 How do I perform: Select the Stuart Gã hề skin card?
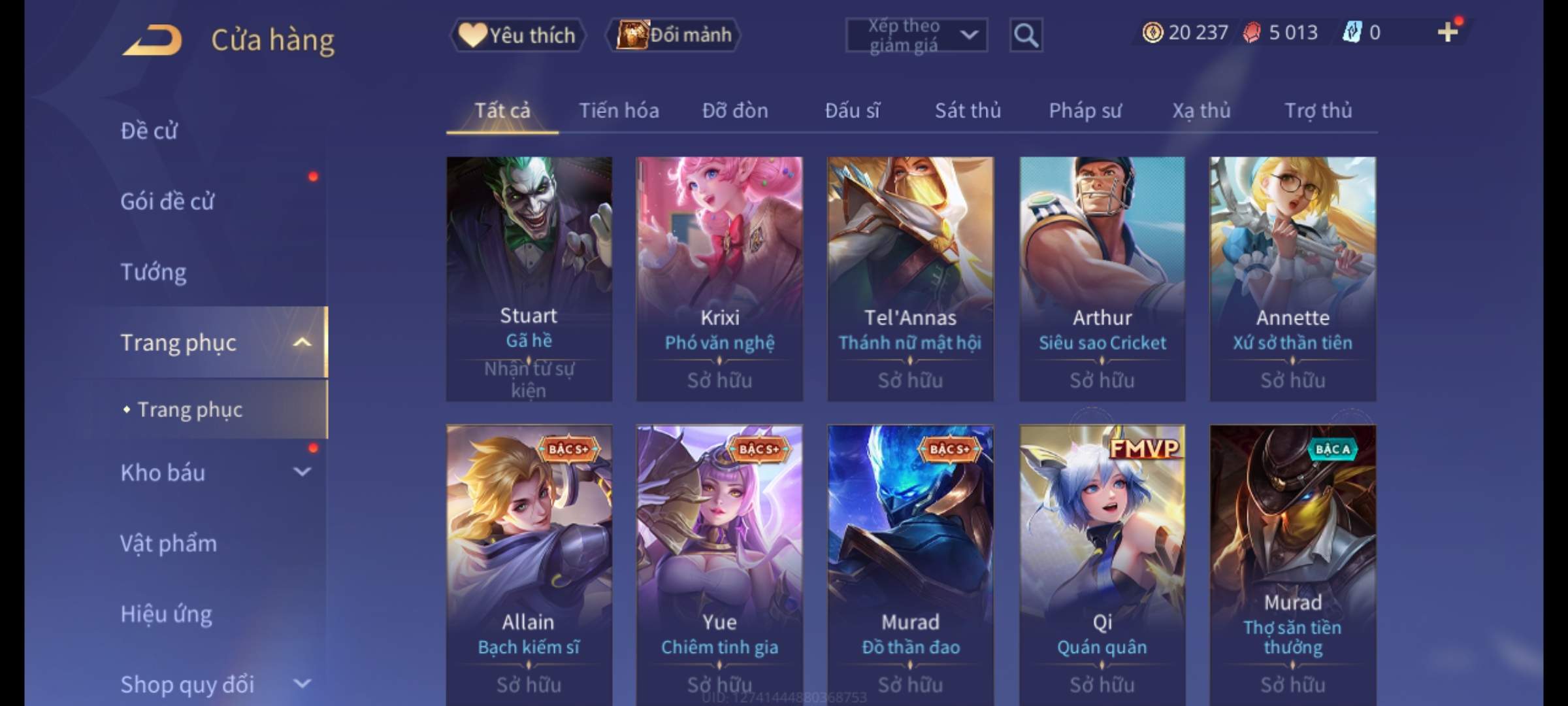(x=529, y=279)
